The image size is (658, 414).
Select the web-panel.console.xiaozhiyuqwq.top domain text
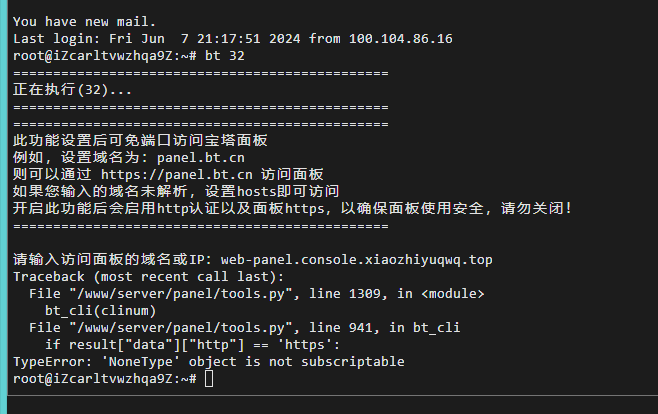coord(357,260)
